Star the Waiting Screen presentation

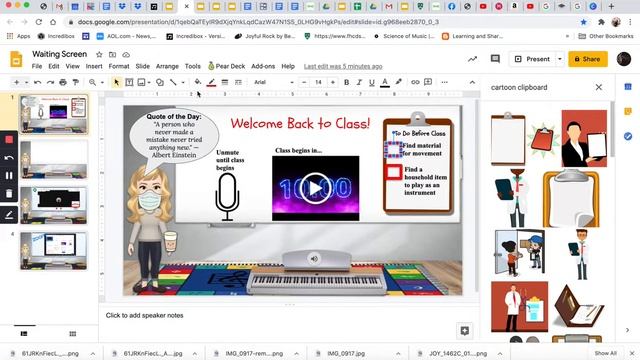99,54
